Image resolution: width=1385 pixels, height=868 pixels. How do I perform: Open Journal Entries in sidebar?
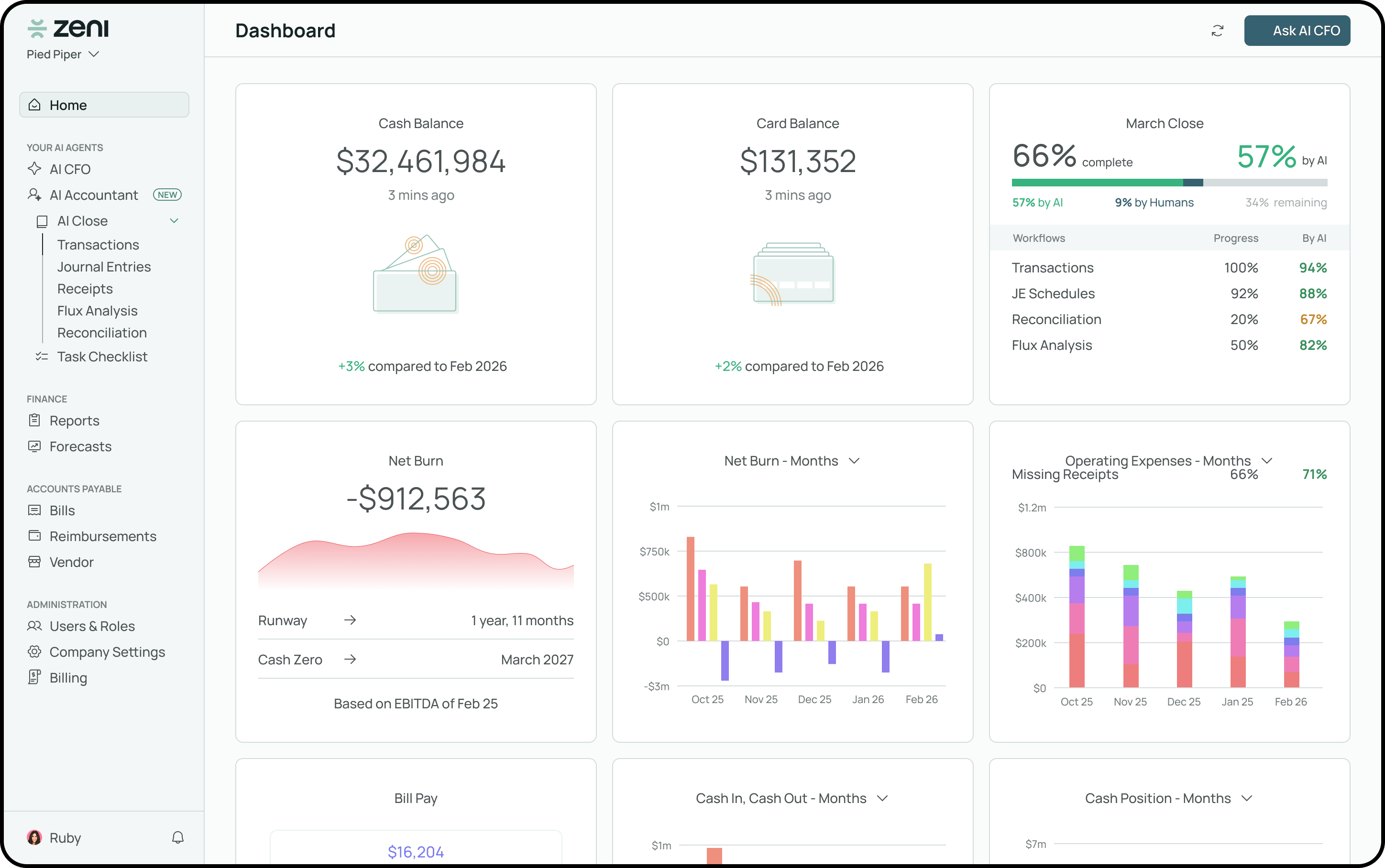tap(104, 267)
